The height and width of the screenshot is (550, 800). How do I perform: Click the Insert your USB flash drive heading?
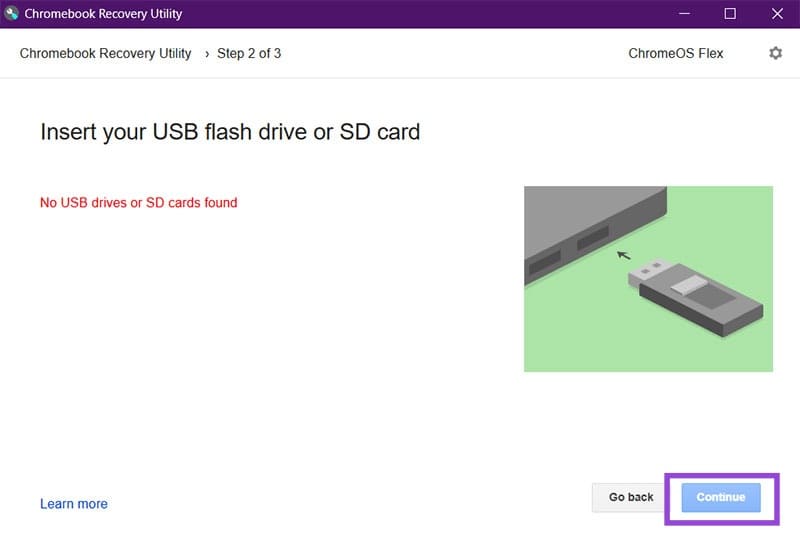click(230, 132)
